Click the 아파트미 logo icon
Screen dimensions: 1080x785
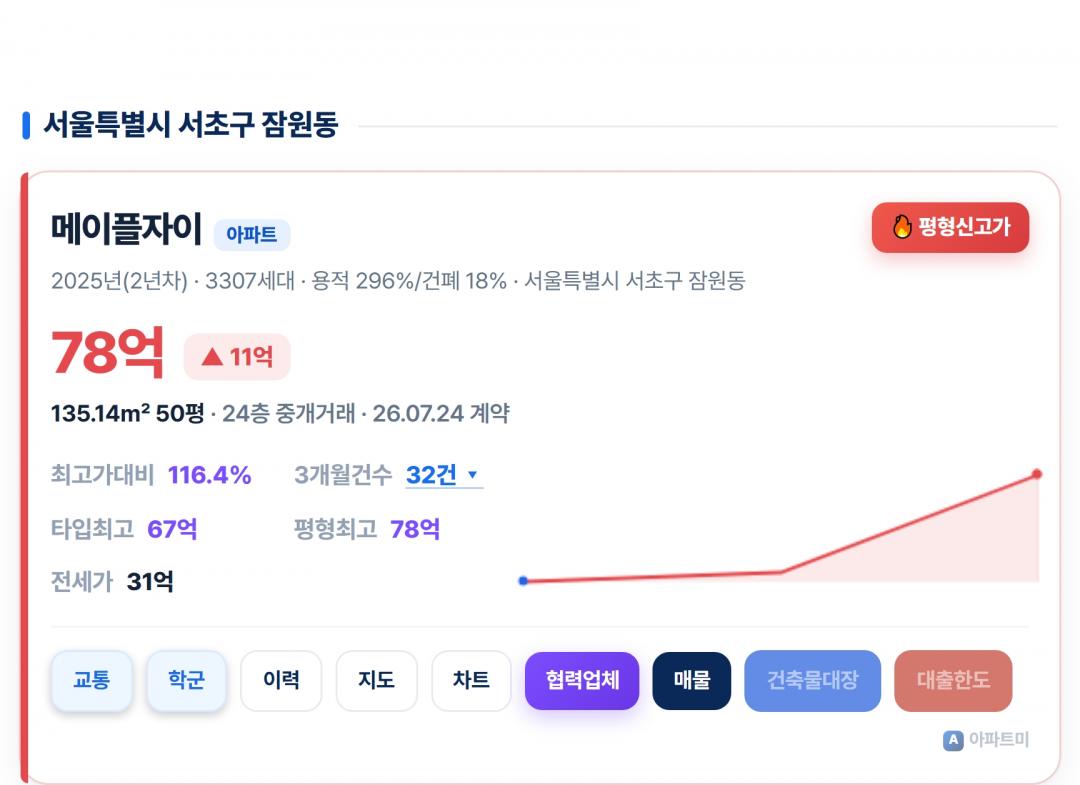point(953,740)
